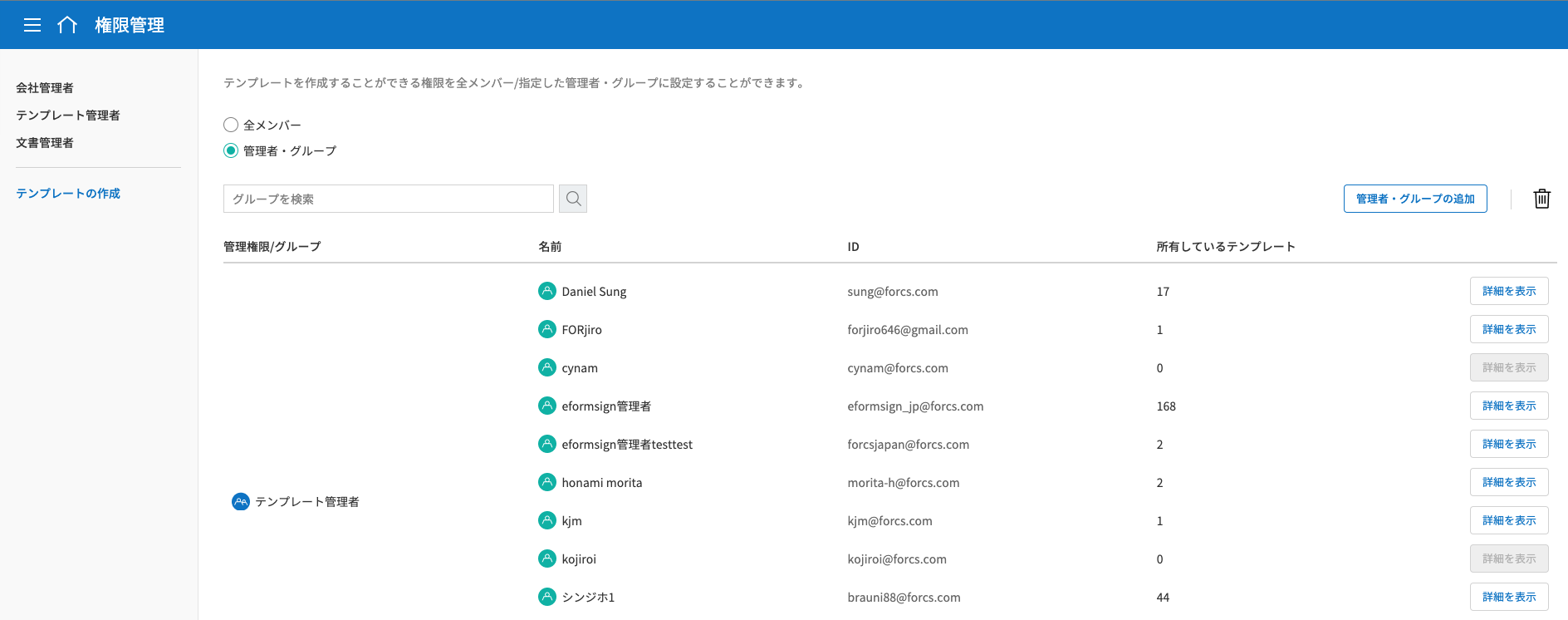Image resolution: width=1568 pixels, height=620 pixels.
Task: Click the magnifier search button
Action: point(573,199)
